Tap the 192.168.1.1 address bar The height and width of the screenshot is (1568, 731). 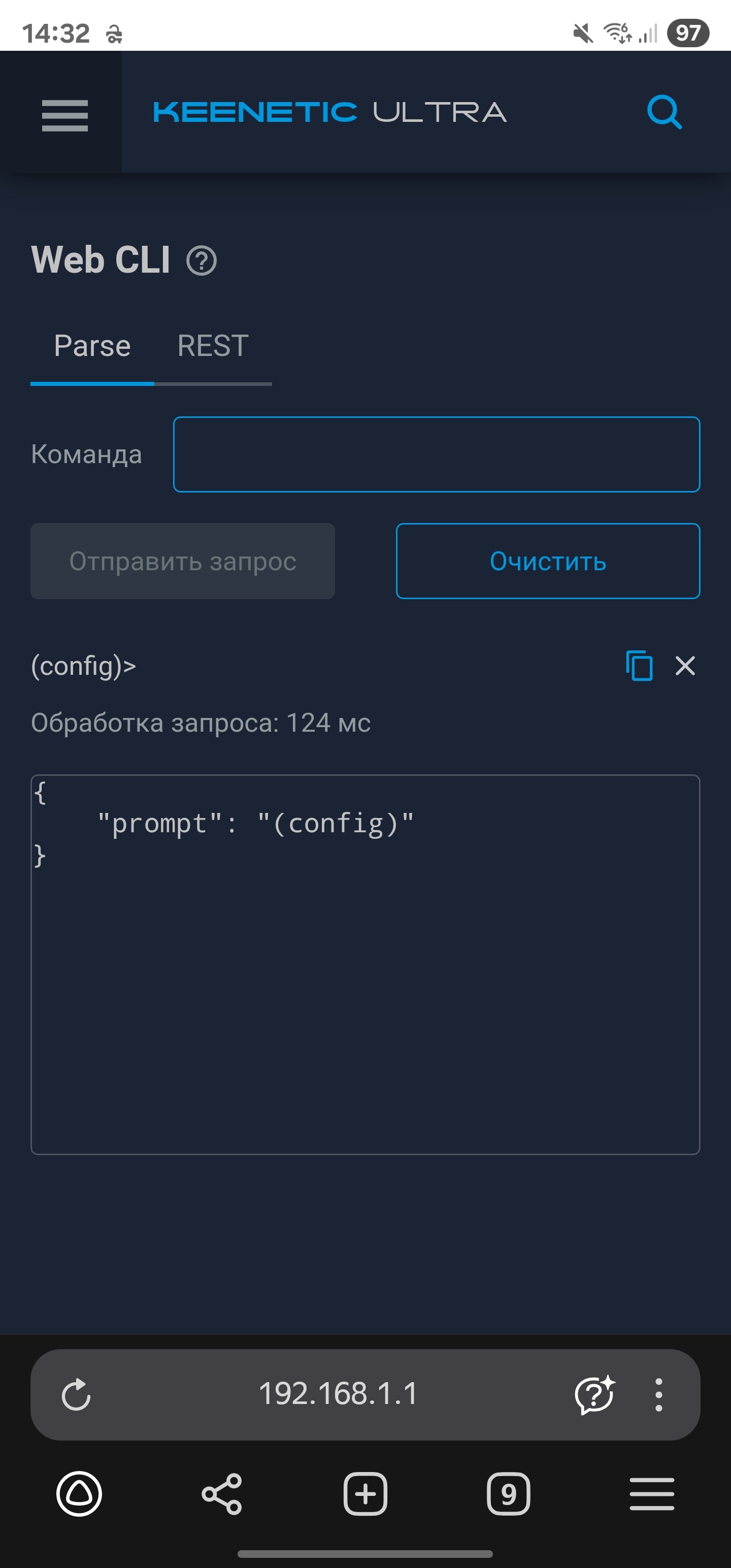click(x=339, y=1394)
